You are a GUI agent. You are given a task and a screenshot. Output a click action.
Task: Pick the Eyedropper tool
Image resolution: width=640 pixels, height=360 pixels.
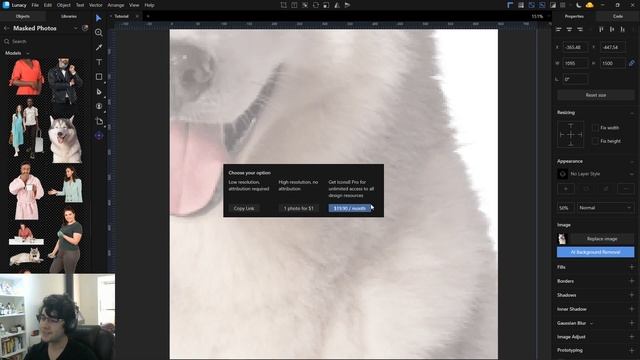98,47
